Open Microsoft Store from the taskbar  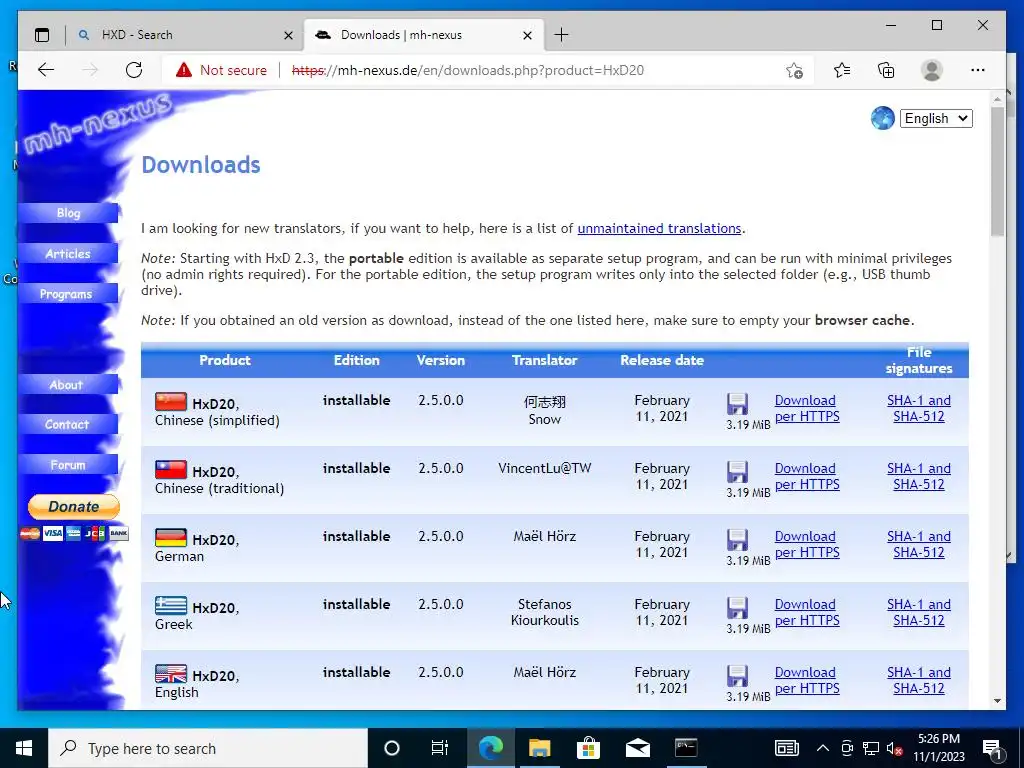(588, 748)
